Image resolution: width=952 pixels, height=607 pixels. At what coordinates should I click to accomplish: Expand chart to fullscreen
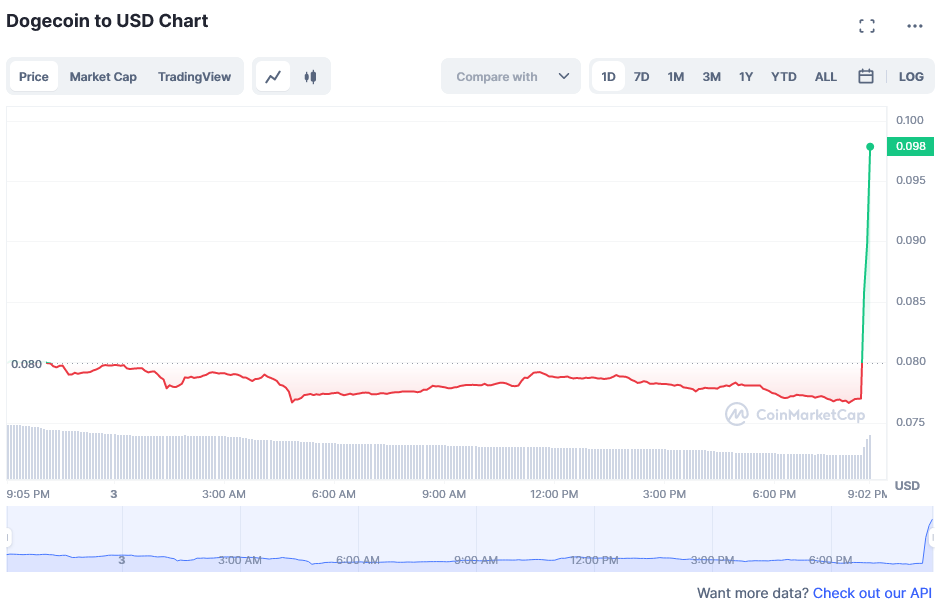click(866, 26)
